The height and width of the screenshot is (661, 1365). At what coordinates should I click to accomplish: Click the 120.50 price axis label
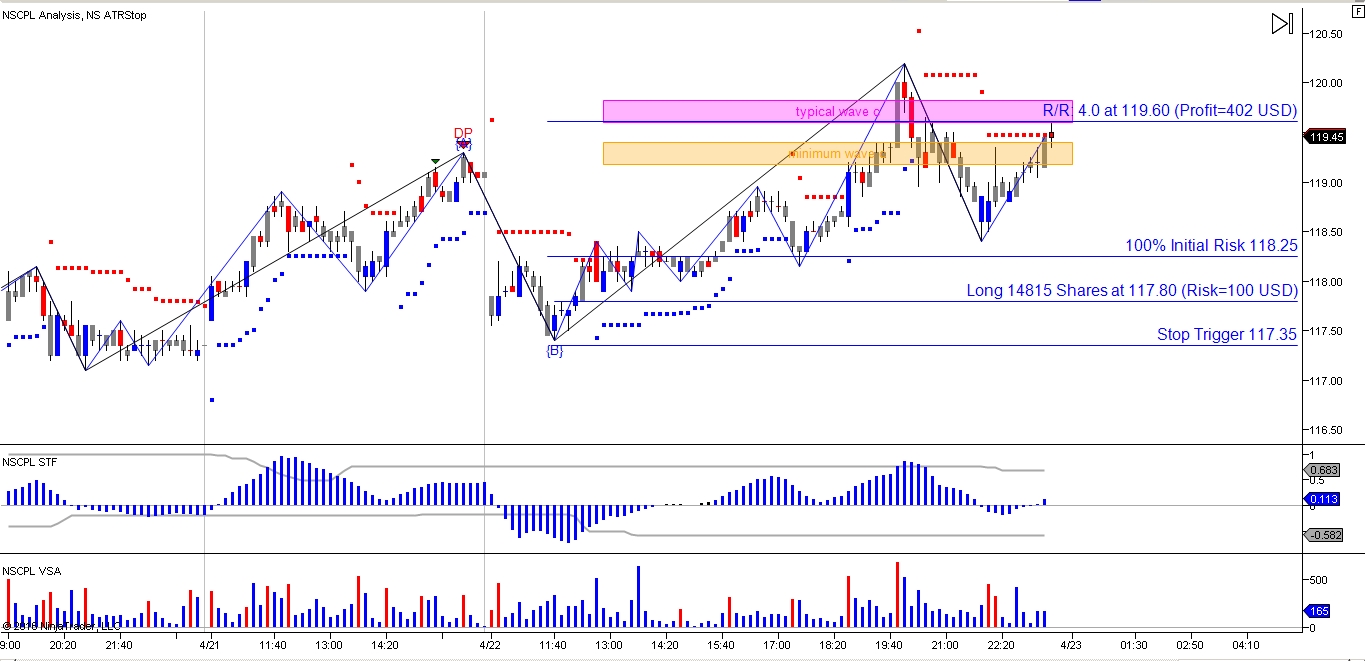(1325, 34)
